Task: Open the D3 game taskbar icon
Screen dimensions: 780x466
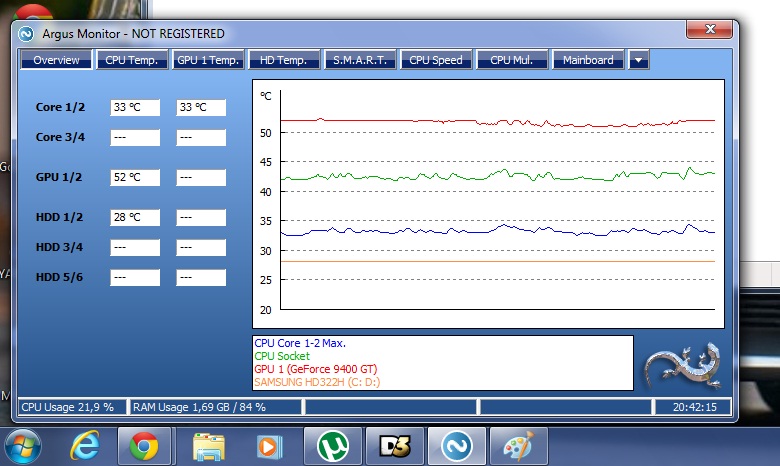Action: click(x=395, y=446)
